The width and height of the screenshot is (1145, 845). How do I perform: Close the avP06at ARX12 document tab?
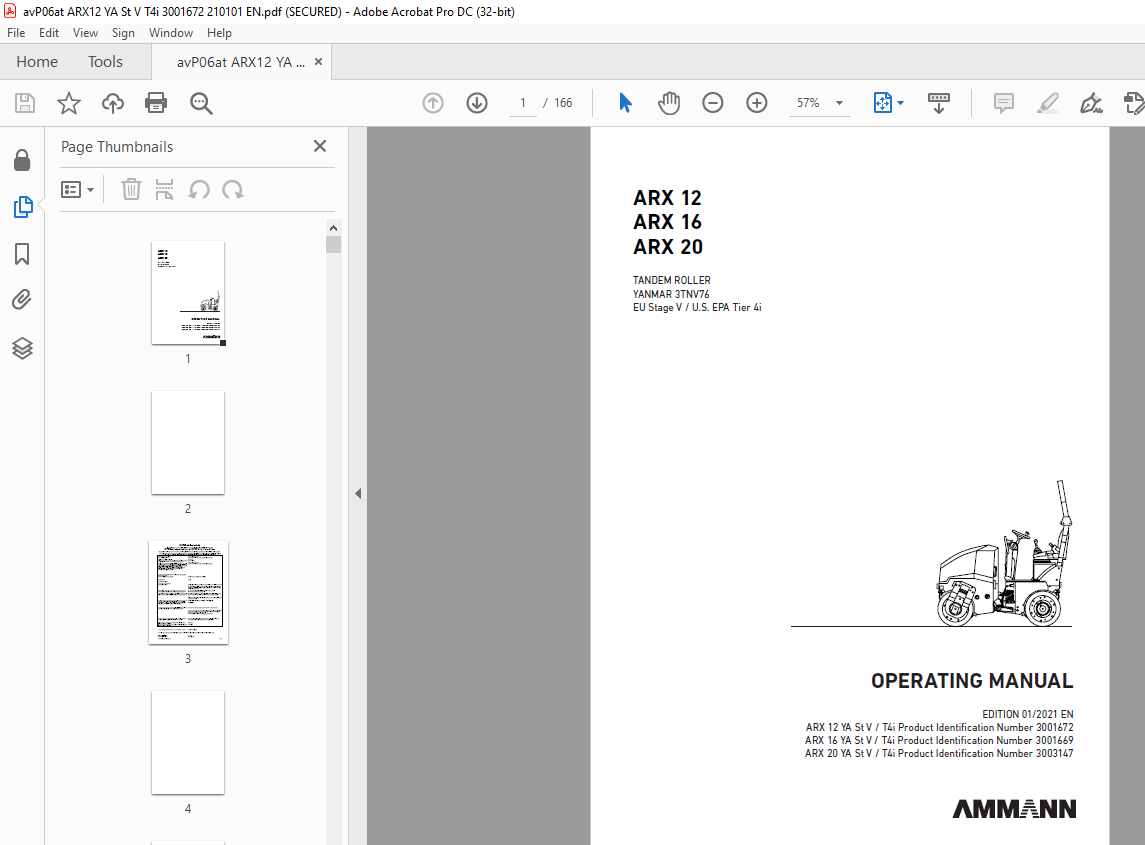tap(318, 62)
